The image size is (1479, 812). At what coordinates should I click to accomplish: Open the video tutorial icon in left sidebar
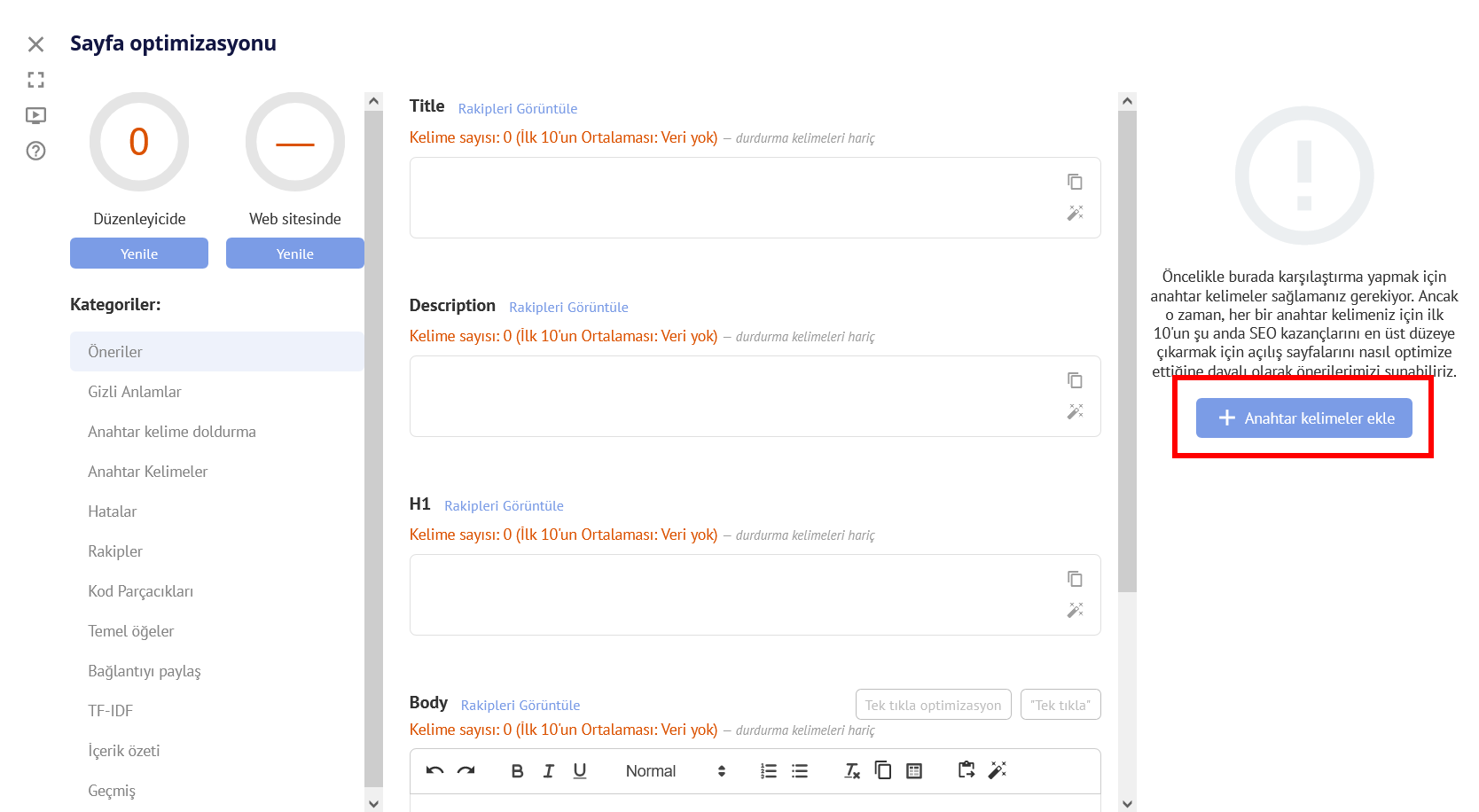tap(35, 115)
